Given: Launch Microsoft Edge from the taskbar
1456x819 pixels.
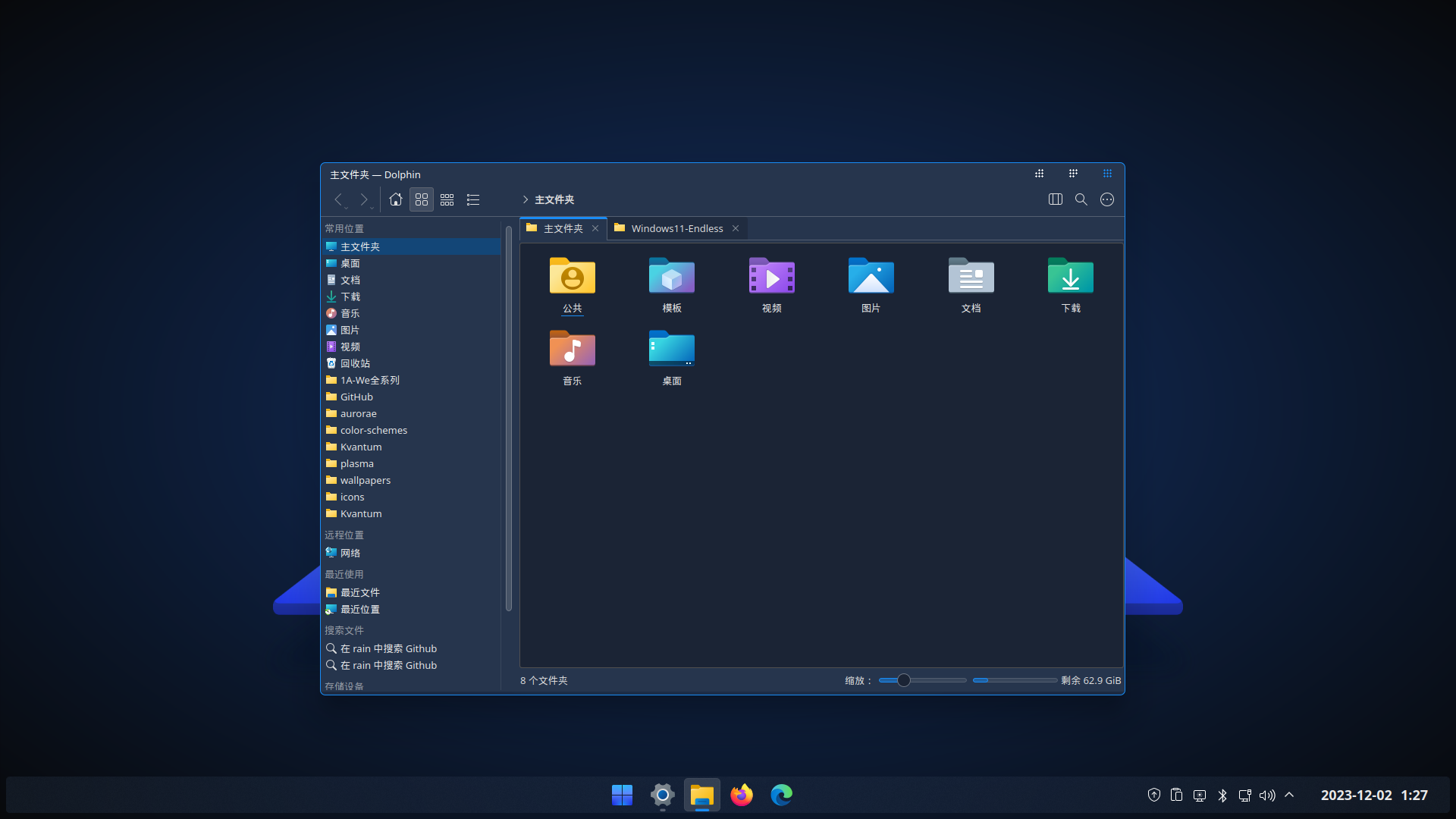Looking at the screenshot, I should click(782, 795).
